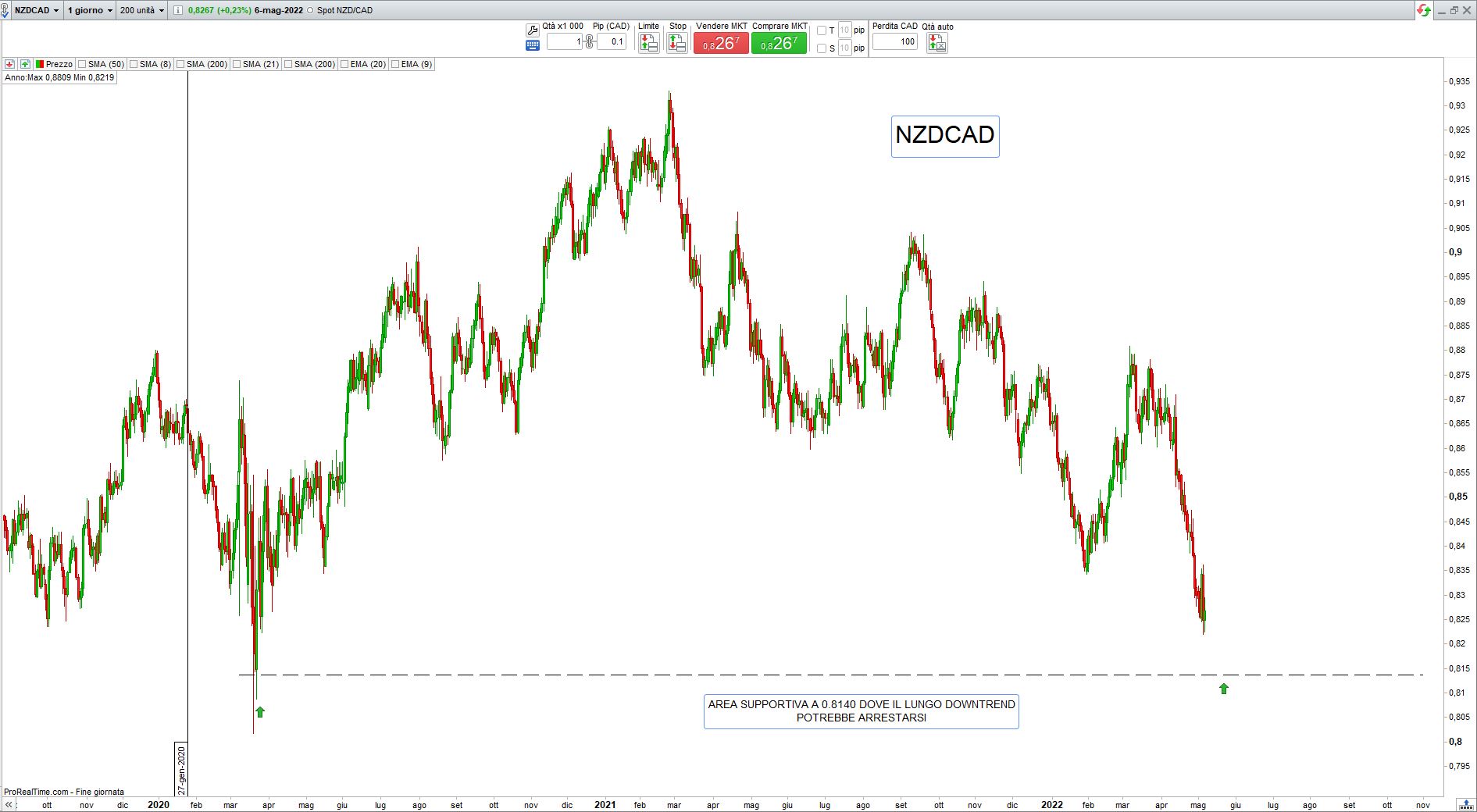Click the link icon between quantity fields
The image size is (1477, 812).
[x=590, y=41]
